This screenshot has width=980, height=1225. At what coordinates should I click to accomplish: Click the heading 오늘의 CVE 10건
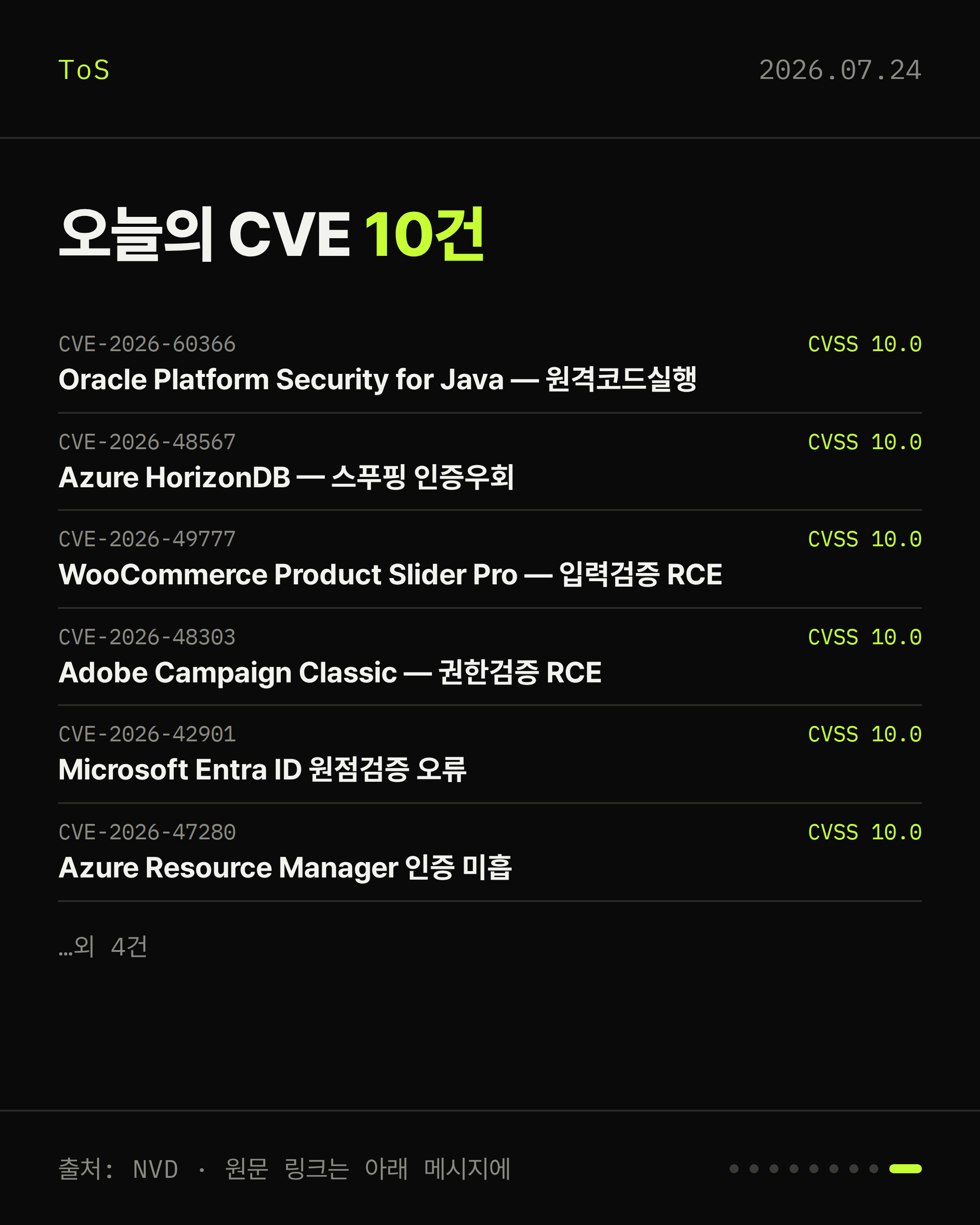coord(272,234)
